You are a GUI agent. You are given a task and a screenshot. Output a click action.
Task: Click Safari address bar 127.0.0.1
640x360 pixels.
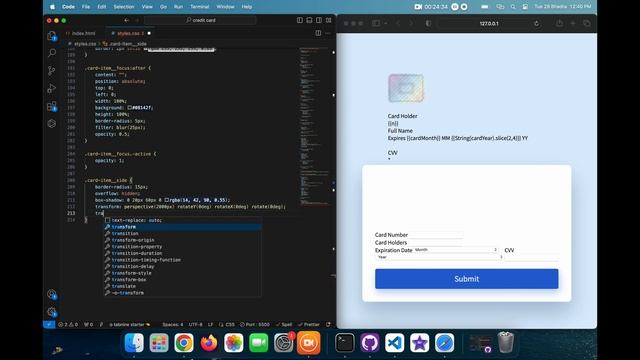pos(489,24)
